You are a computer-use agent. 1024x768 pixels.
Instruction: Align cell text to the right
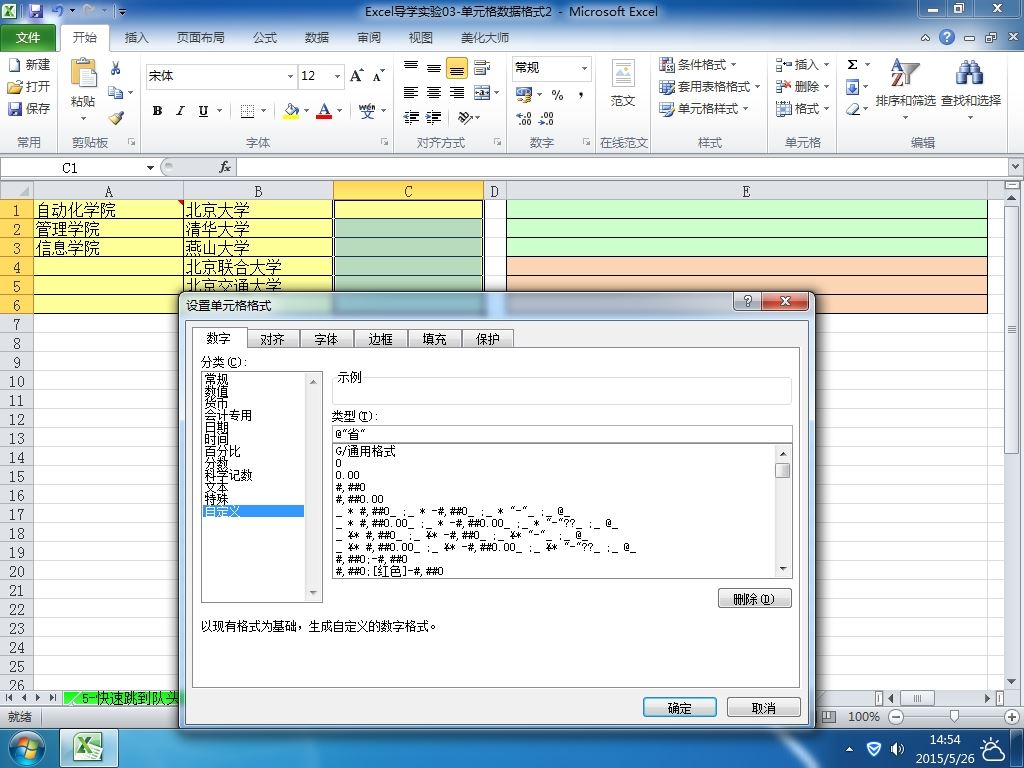456,93
